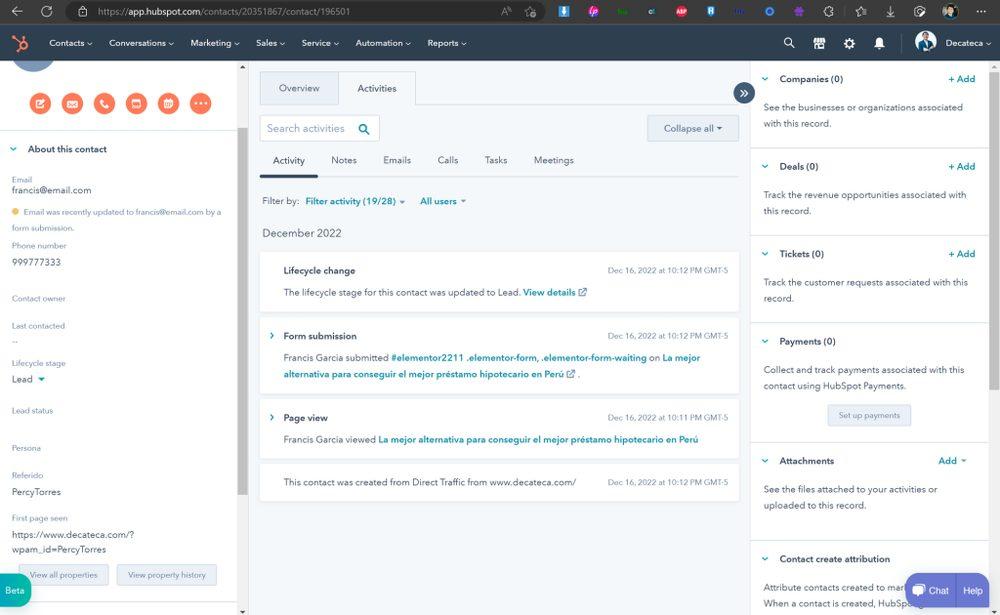
Task: Collapse the Companies (0) section
Action: (765, 79)
